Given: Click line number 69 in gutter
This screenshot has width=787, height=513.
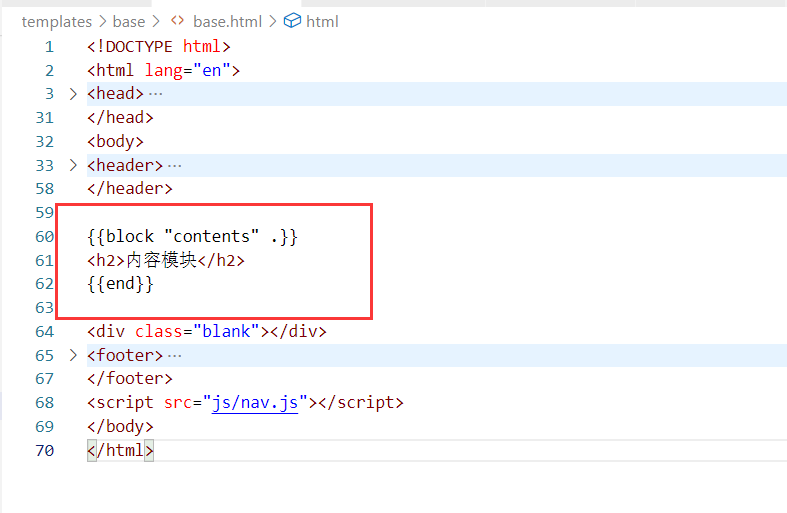Looking at the screenshot, I should coord(45,426).
